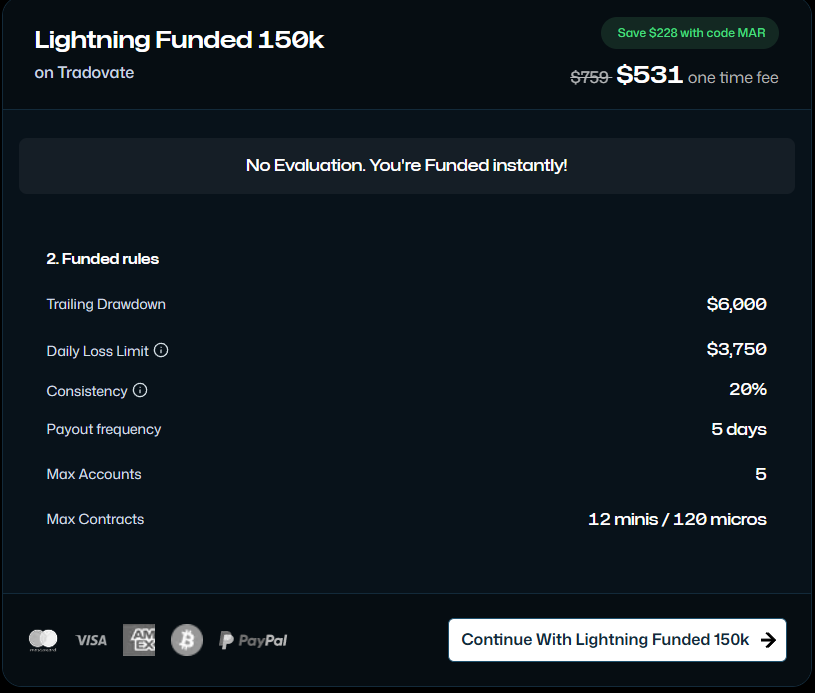Click the Mastercard payment icon
Screen dimensions: 815x693
tap(43, 640)
